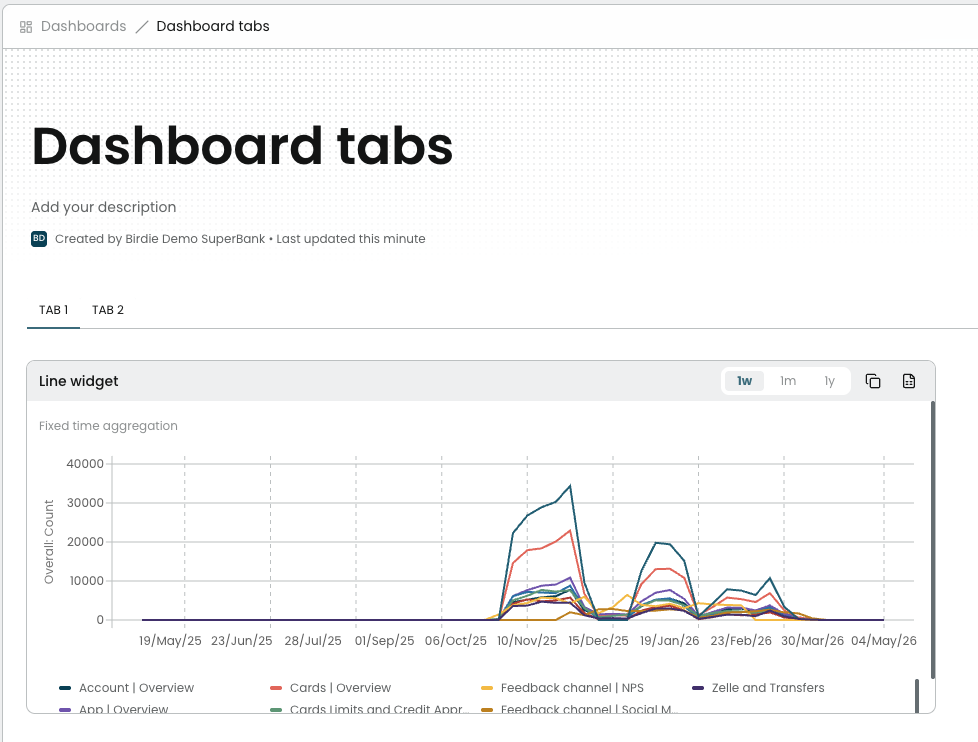978x742 pixels.
Task: Click the 23/Feb/26 x-axis label
Action: click(x=741, y=641)
